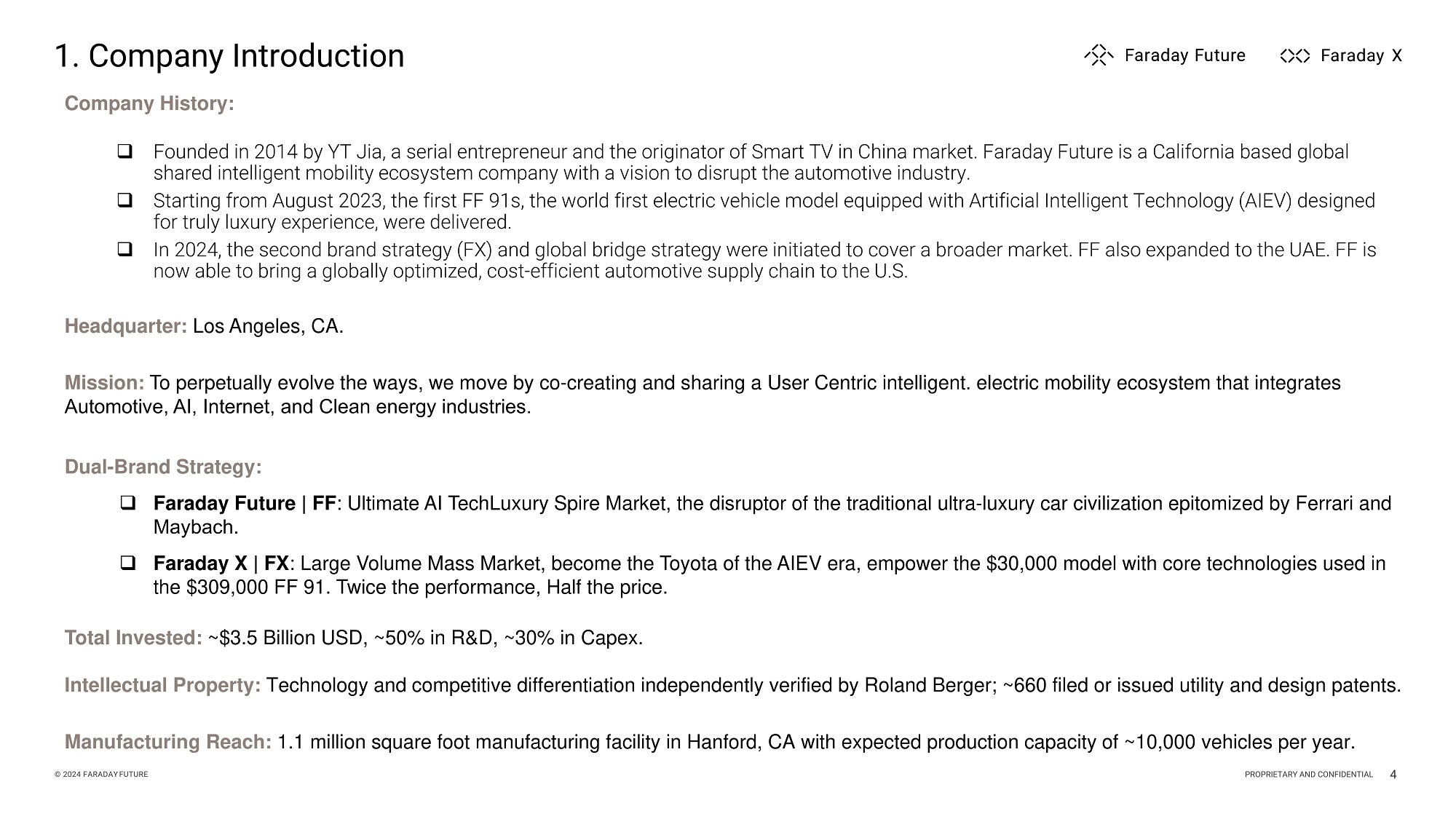The image size is (1456, 819).
Task: Click the checkbox bullet beside 'Starting from August 2023'
Action: (x=125, y=200)
